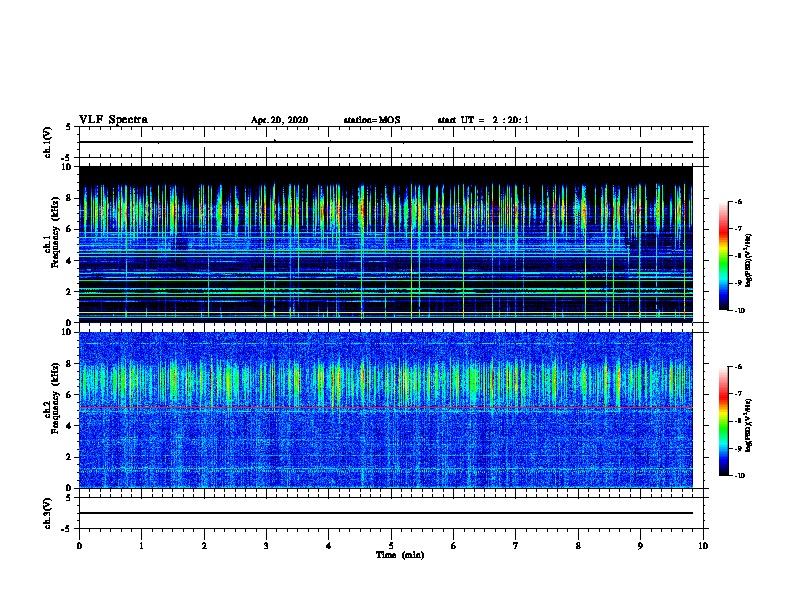
Task: Click the ch.2 spectrogram color bar
Action: coord(724,421)
